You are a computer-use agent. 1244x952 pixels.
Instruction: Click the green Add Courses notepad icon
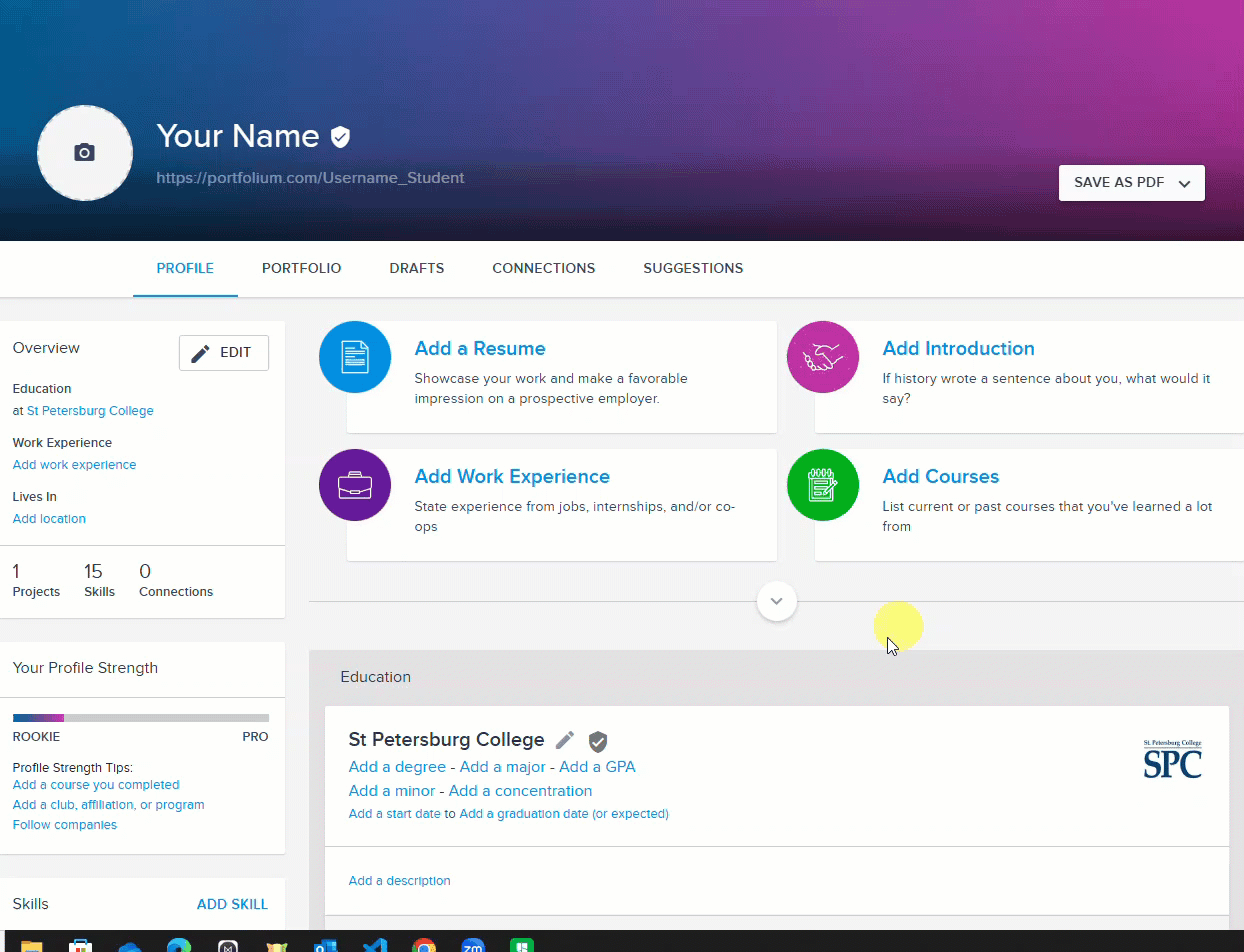[822, 485]
